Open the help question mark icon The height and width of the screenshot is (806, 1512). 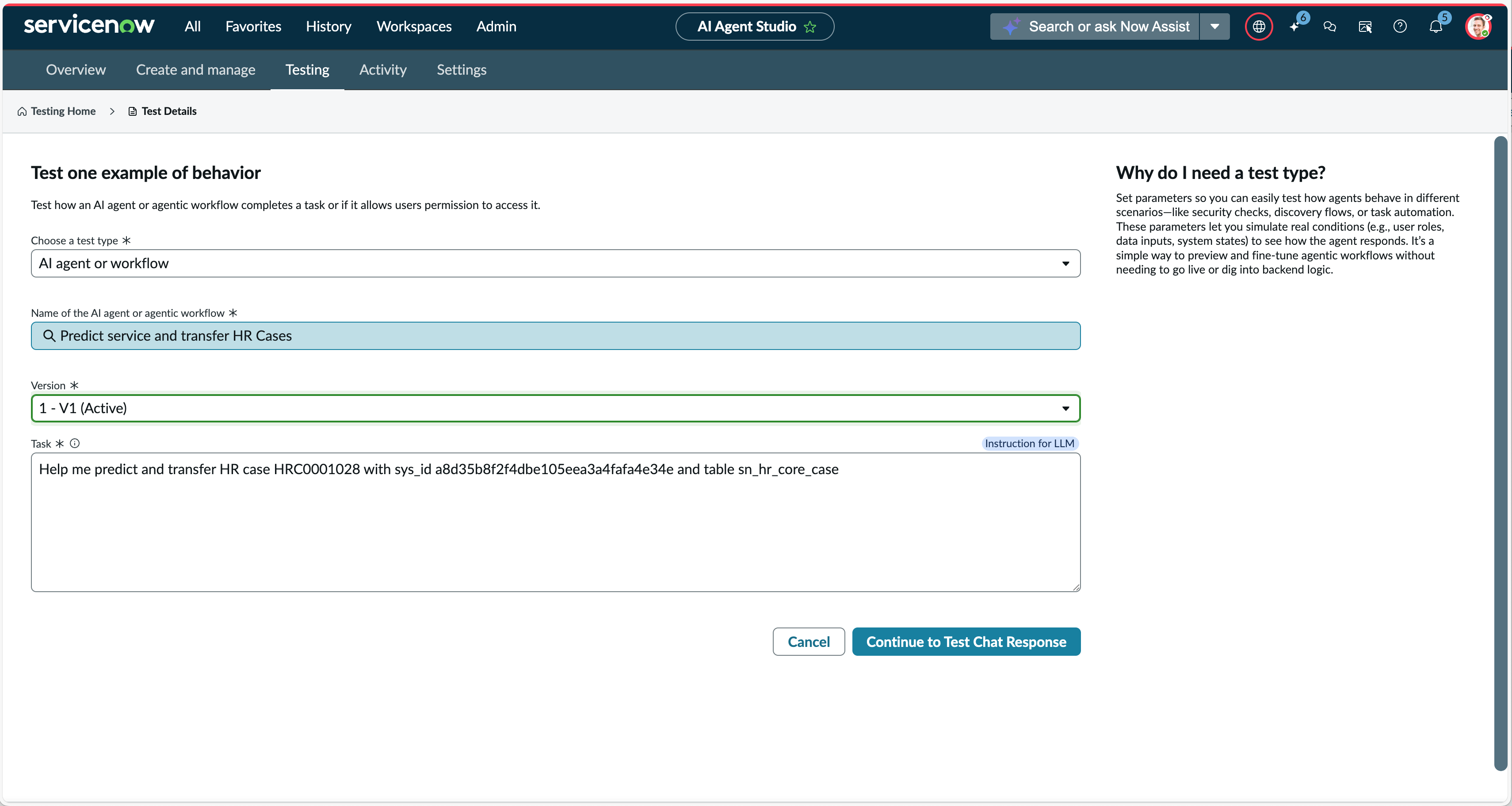click(x=1400, y=27)
